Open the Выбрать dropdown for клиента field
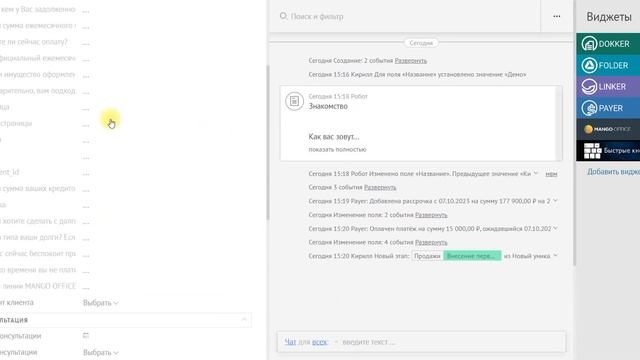640x360 pixels. [100, 303]
